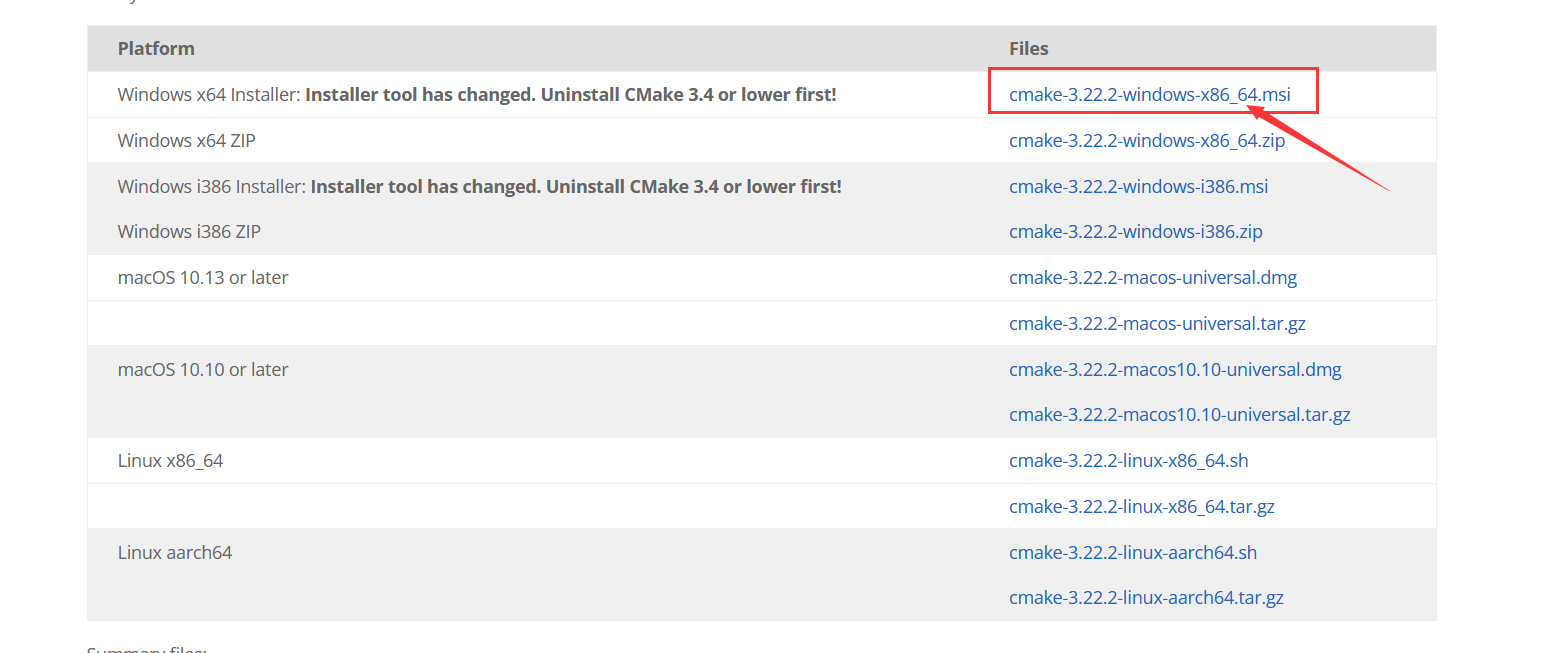Select the Windows x64 Installer row text
1547x653 pixels.
point(477,95)
